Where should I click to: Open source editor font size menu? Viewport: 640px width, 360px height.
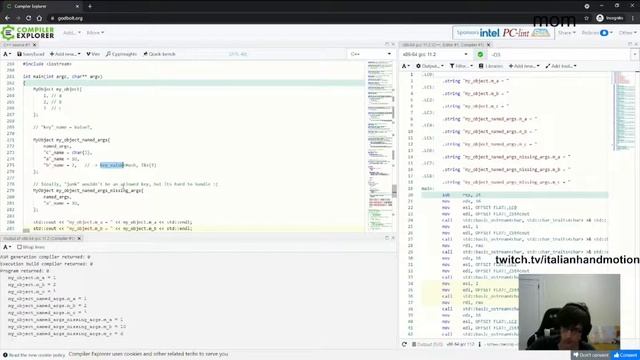(x=7, y=54)
